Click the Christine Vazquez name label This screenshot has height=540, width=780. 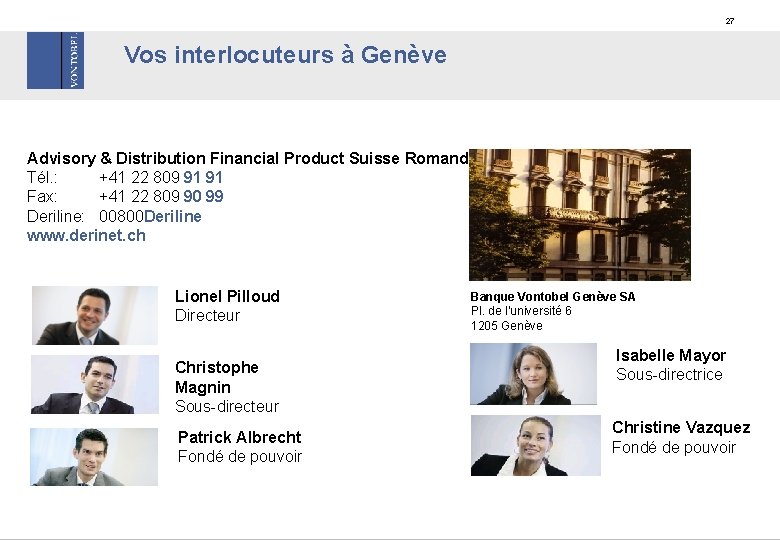click(x=682, y=427)
